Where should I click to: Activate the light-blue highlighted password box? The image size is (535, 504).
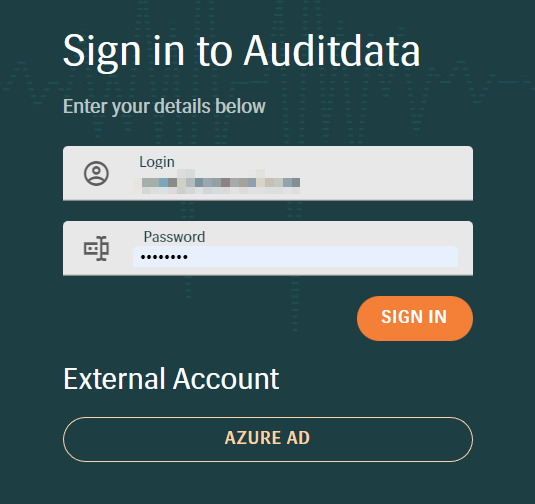(x=295, y=257)
